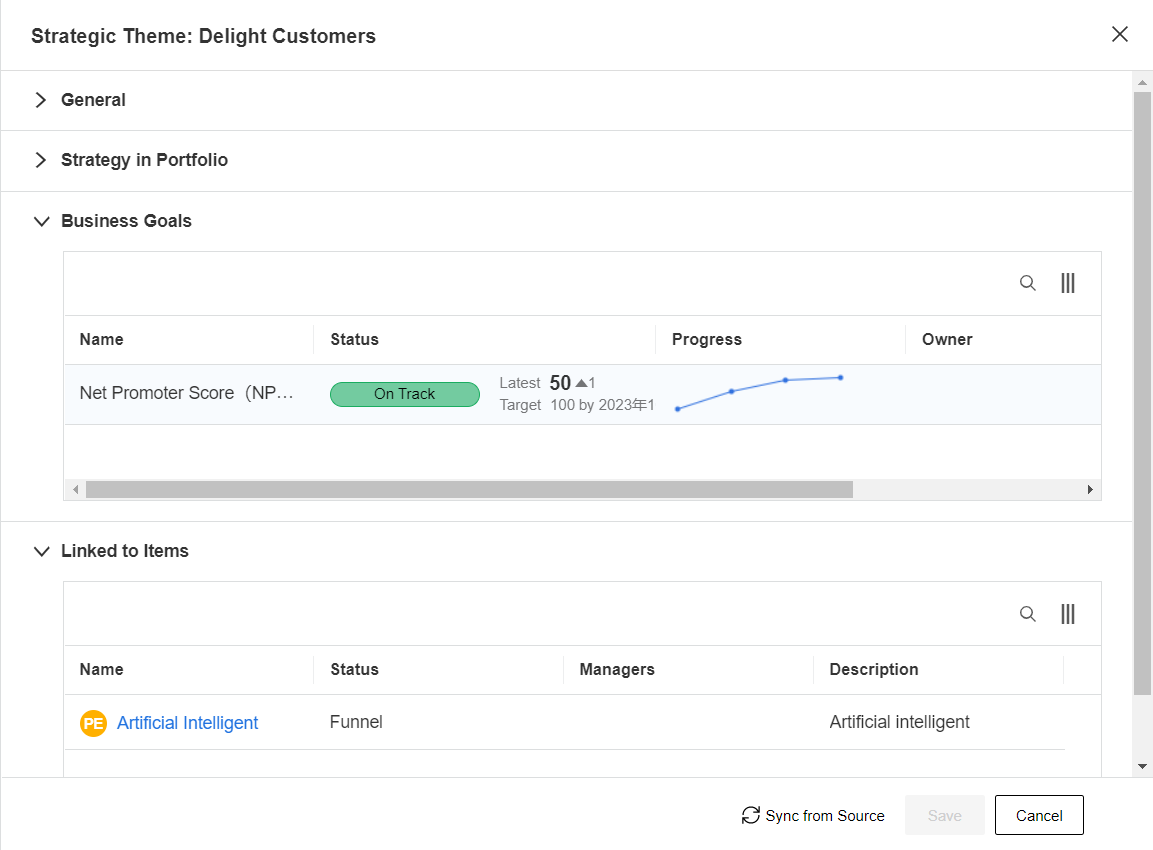
Task: Click the horizontal scrollbar right arrow
Action: [1090, 490]
